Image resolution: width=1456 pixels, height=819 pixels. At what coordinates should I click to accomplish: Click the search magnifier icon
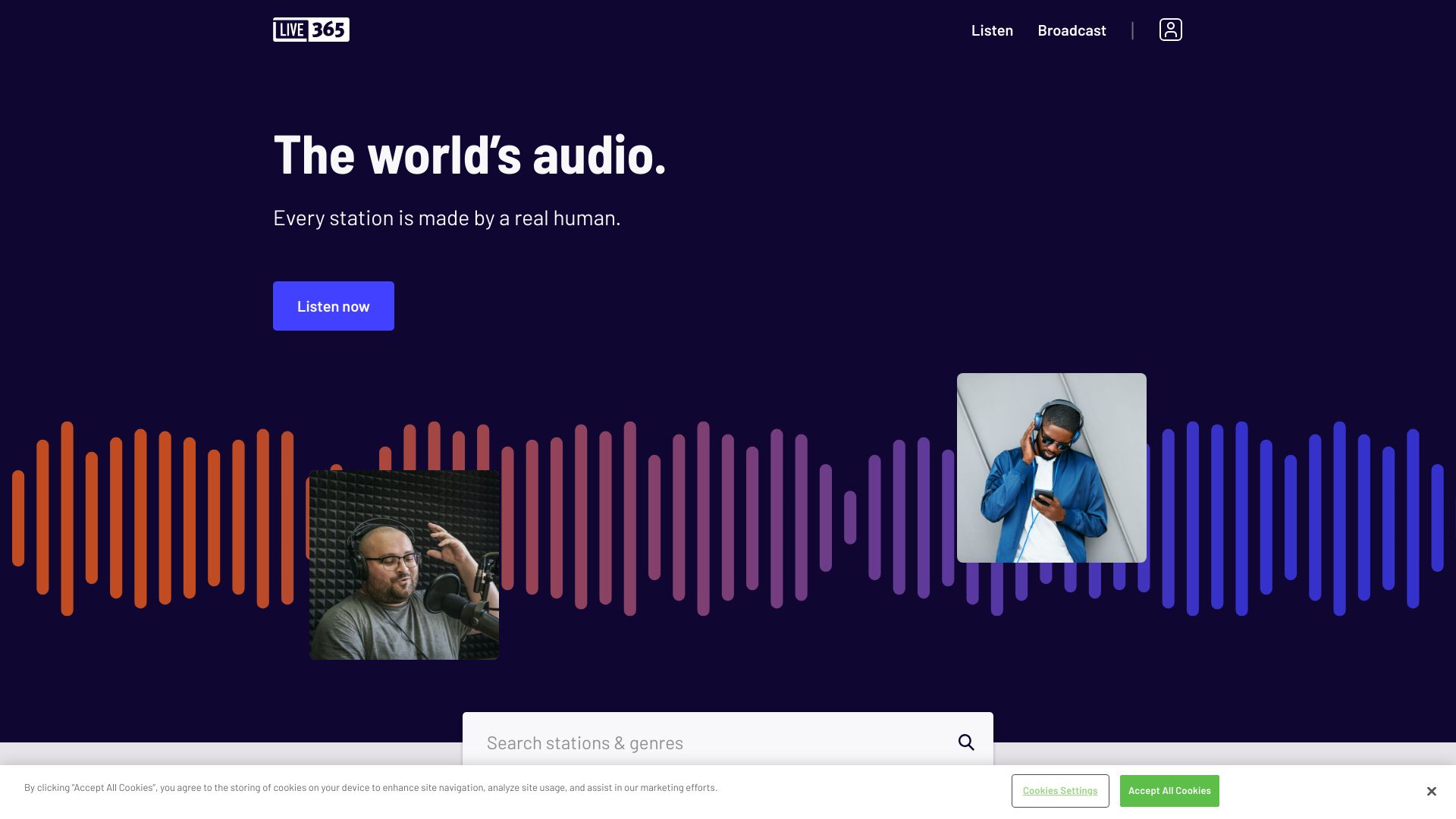pos(965,742)
